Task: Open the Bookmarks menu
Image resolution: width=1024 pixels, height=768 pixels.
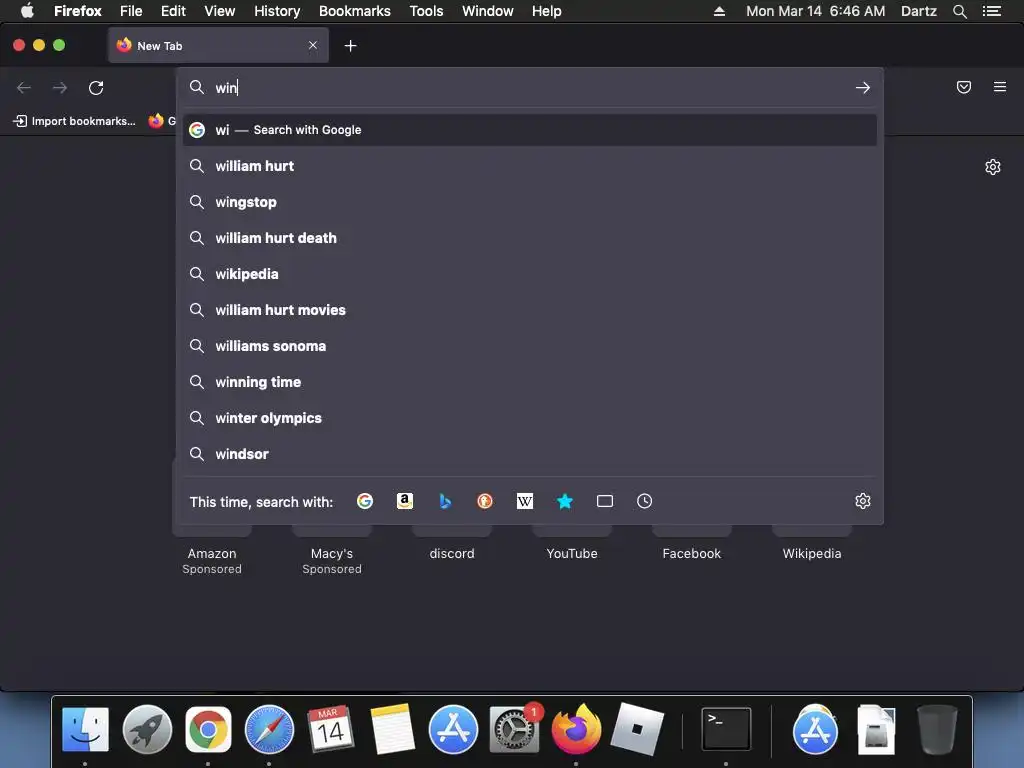Action: click(355, 11)
